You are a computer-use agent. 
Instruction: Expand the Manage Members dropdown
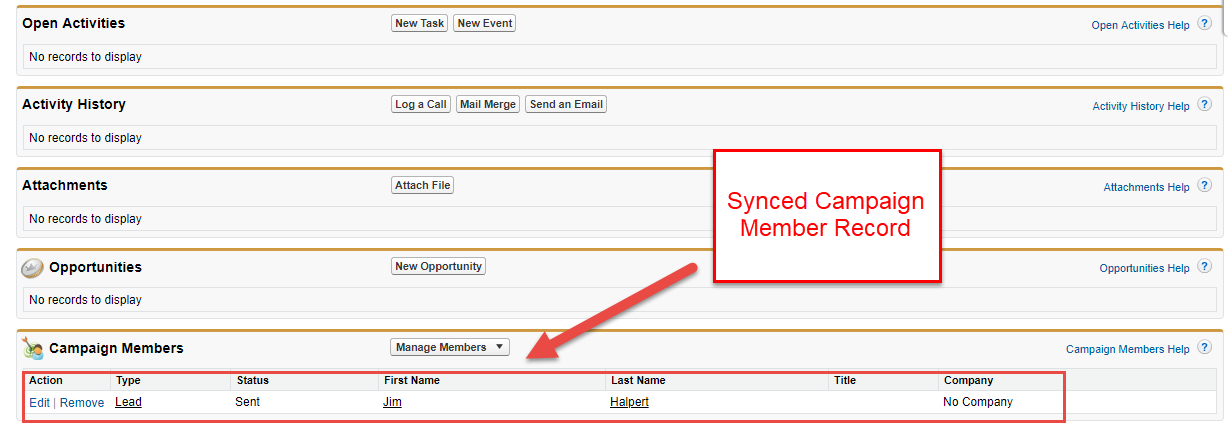[x=450, y=347]
